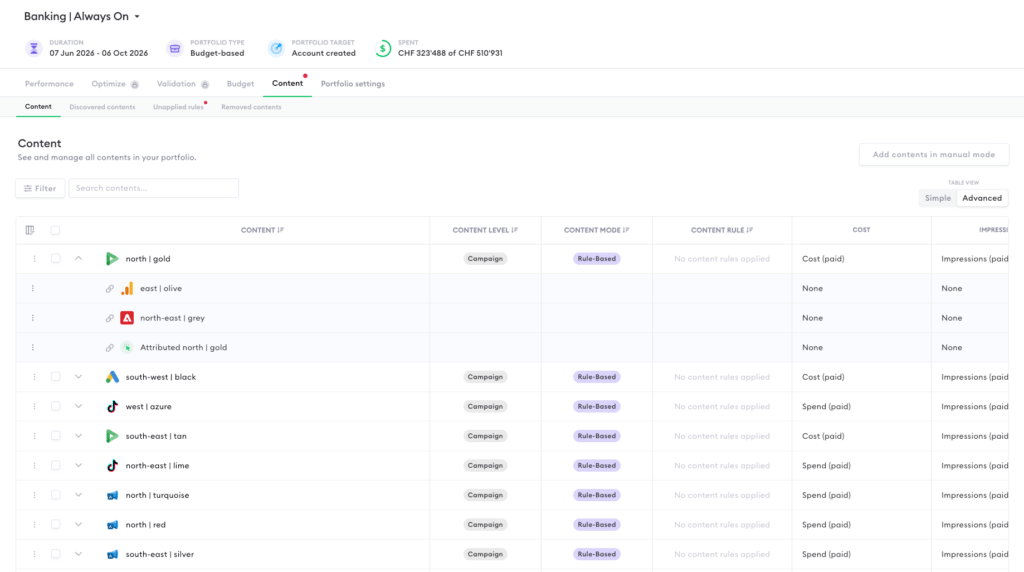Select the west | azure checkbox
Screen dimensions: 1024x572
pos(56,406)
